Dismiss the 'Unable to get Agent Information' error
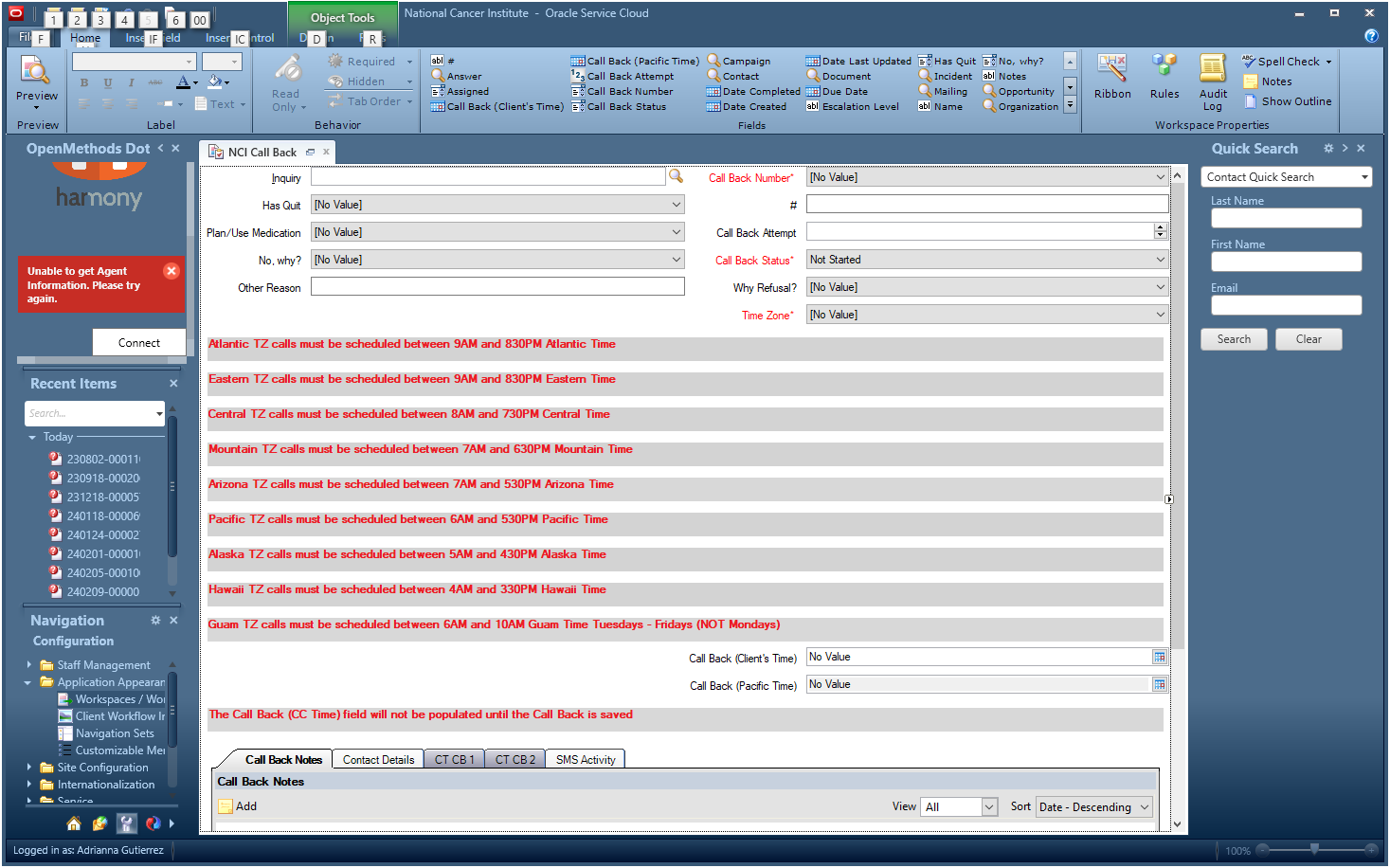 171,271
